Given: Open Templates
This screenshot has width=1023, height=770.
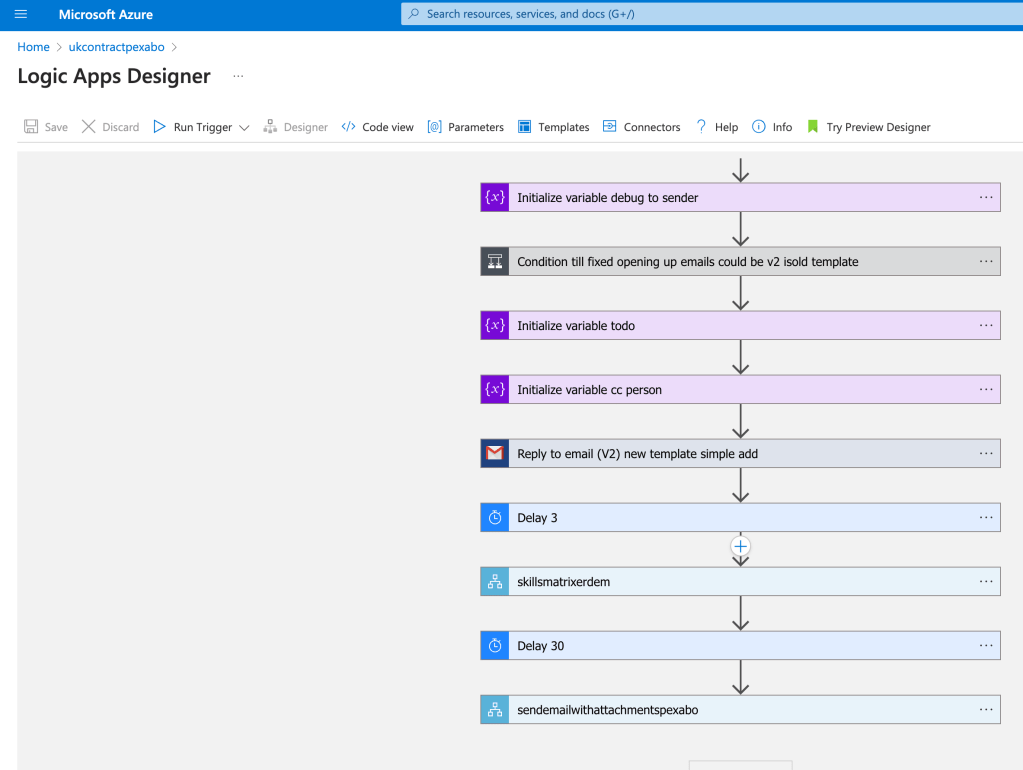Looking at the screenshot, I should (x=564, y=127).
